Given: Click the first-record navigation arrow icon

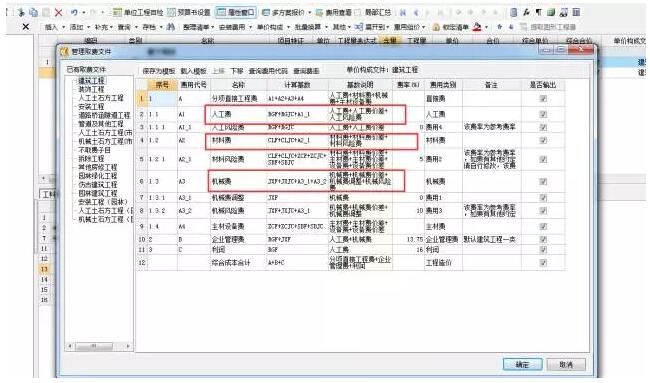Looking at the screenshot, I should coord(403,12).
